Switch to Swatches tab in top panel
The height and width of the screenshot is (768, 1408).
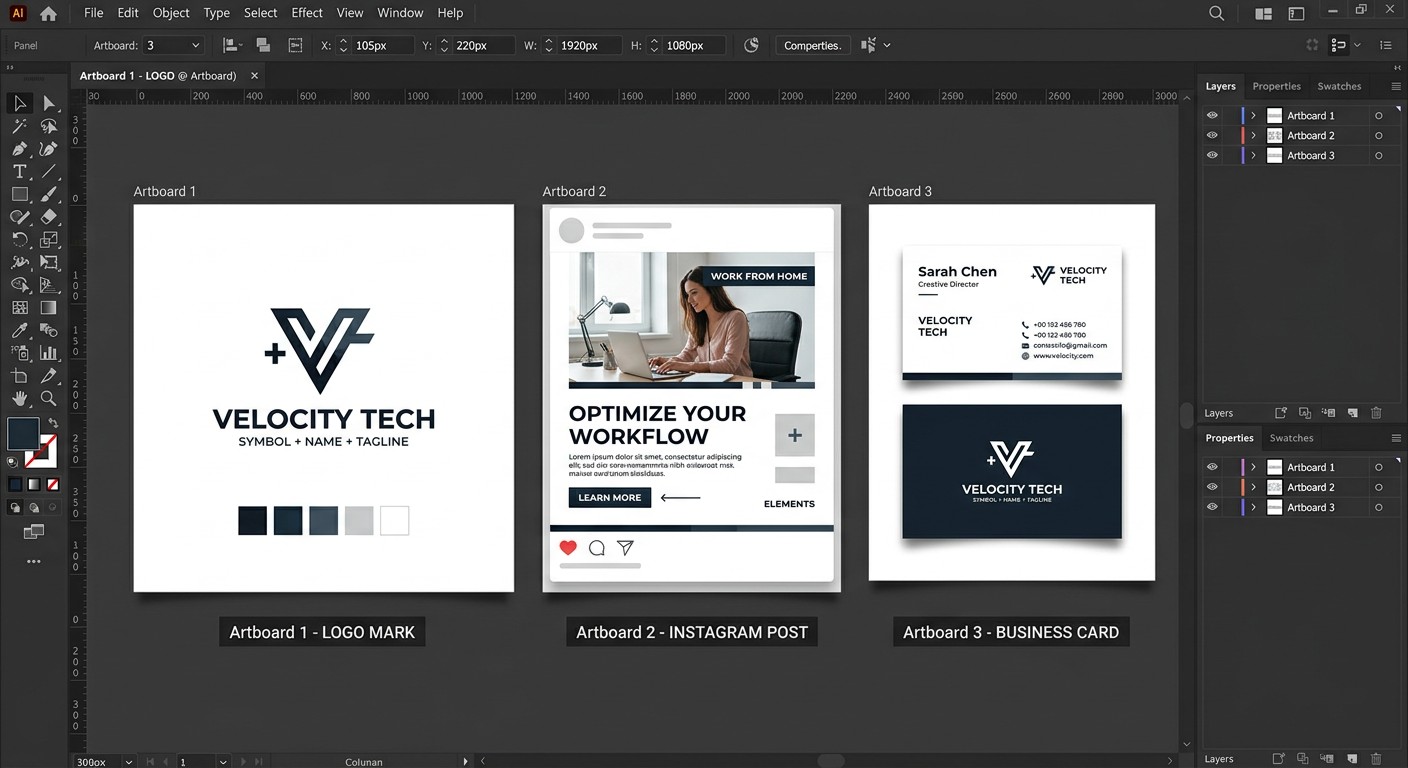[1339, 86]
